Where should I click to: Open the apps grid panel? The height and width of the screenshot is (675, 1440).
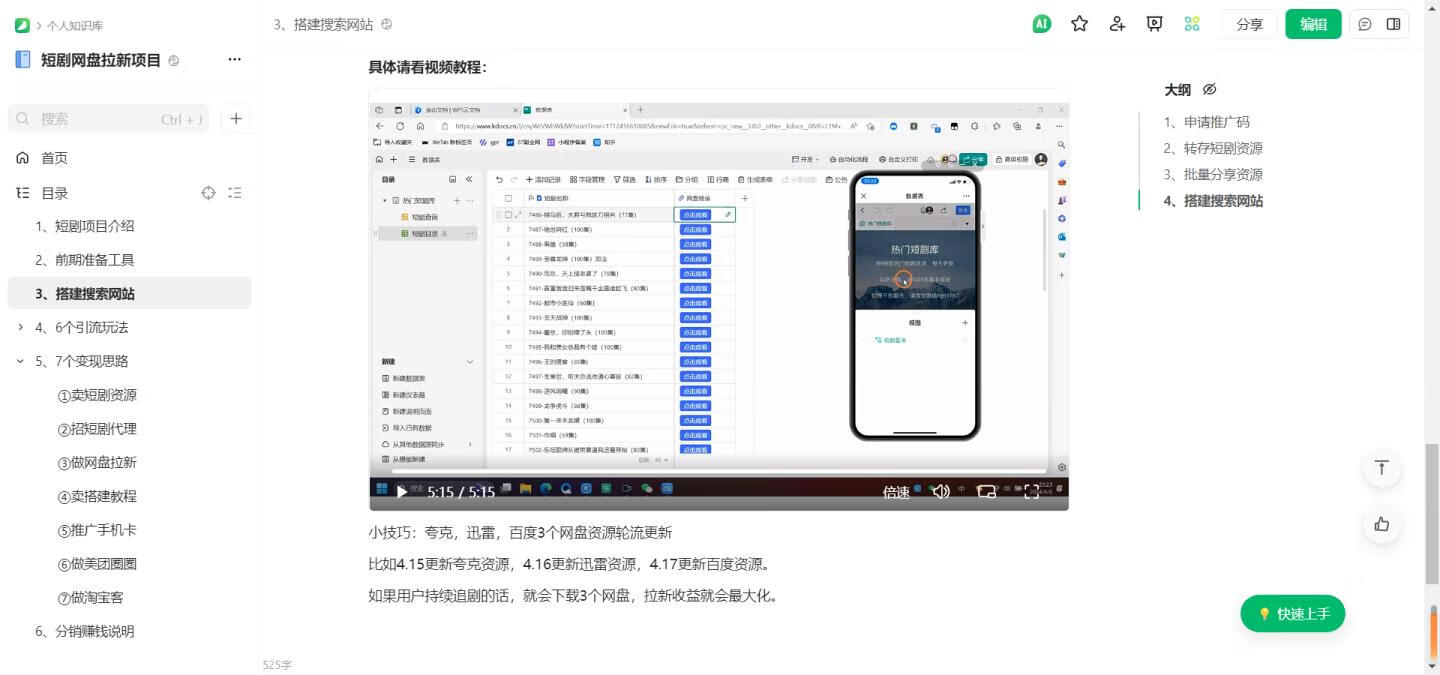(x=1191, y=24)
